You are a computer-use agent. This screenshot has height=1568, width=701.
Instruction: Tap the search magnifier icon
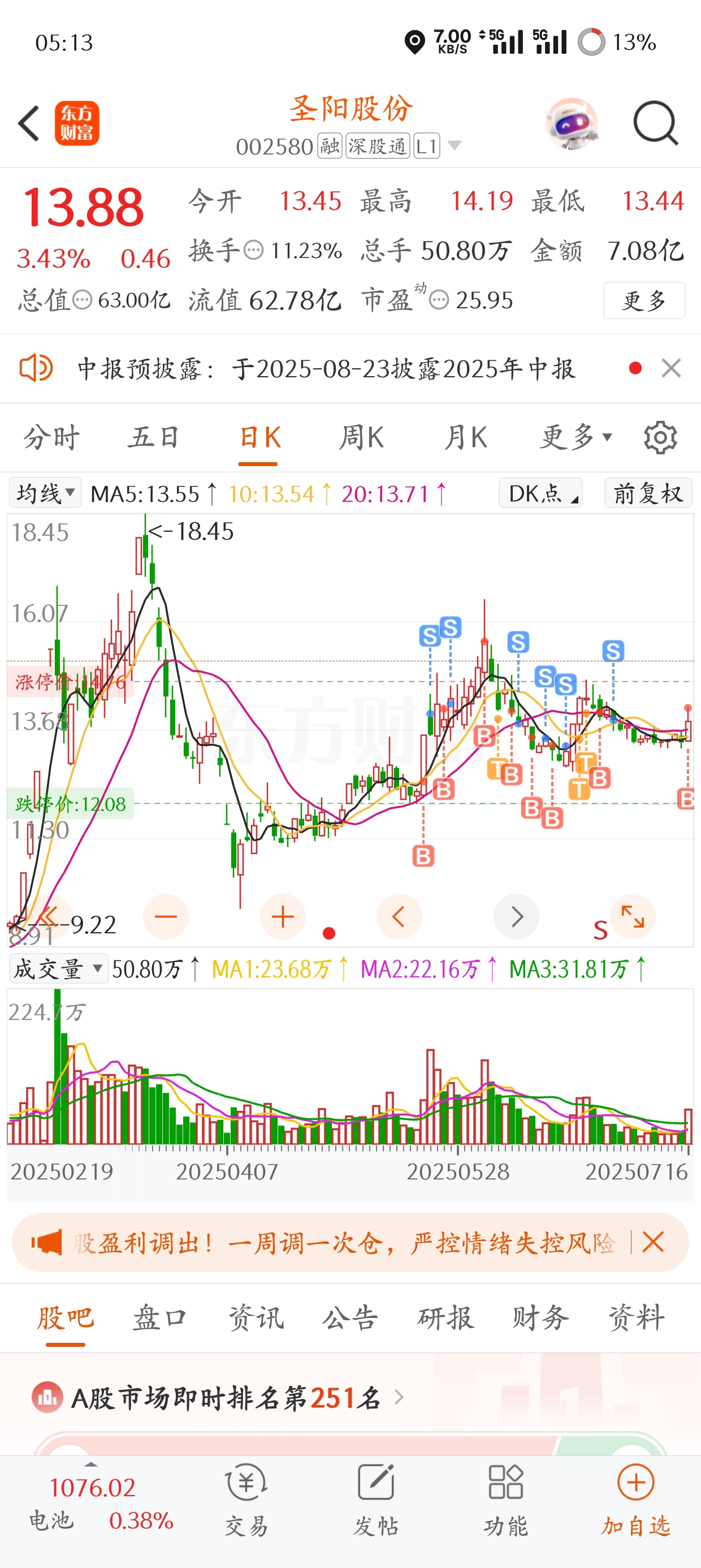pos(655,123)
